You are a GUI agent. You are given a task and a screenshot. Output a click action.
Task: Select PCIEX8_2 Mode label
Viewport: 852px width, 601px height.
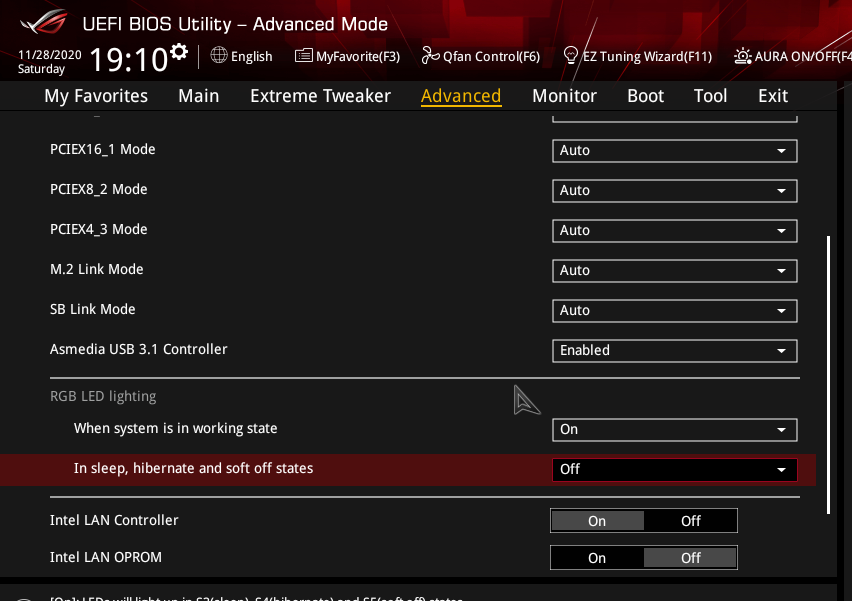[98, 190]
